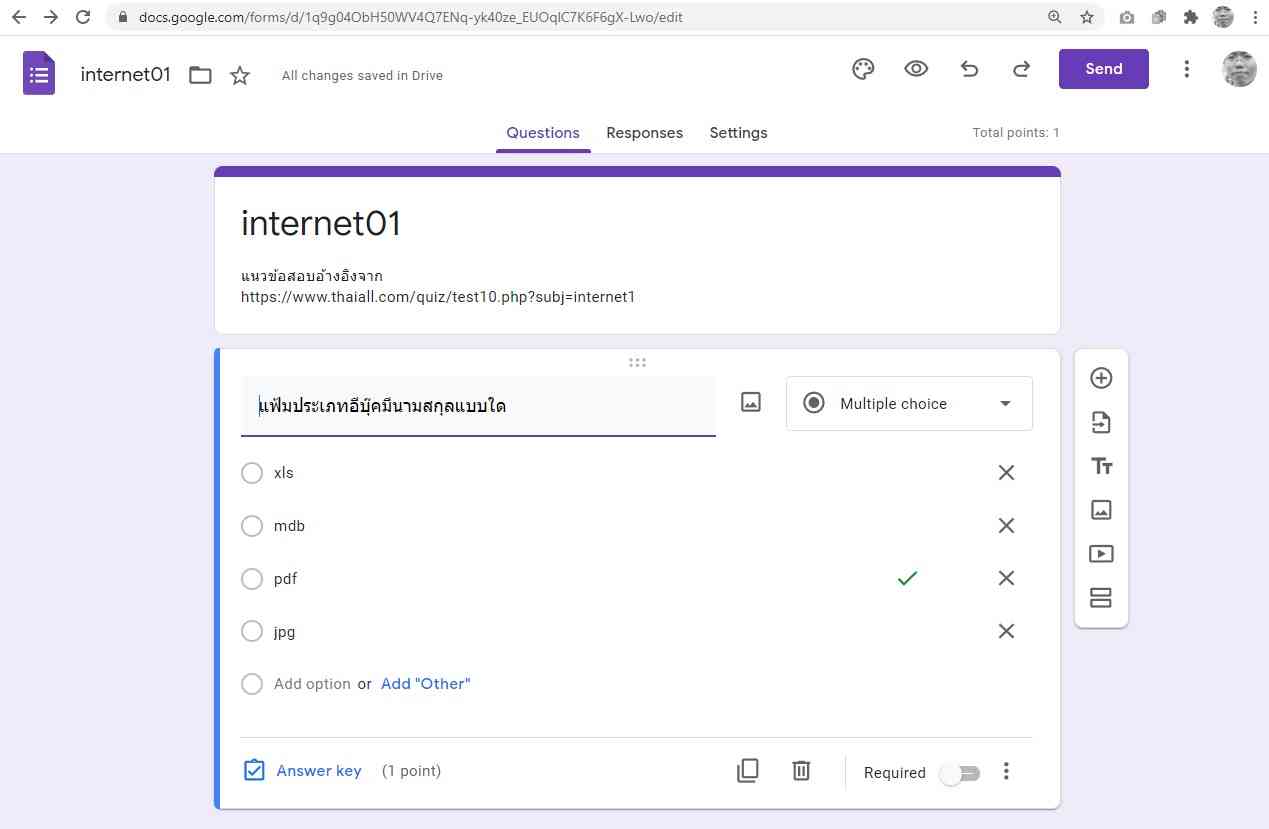1269x829 pixels.
Task: Add a video from sidebar
Action: 1101,554
